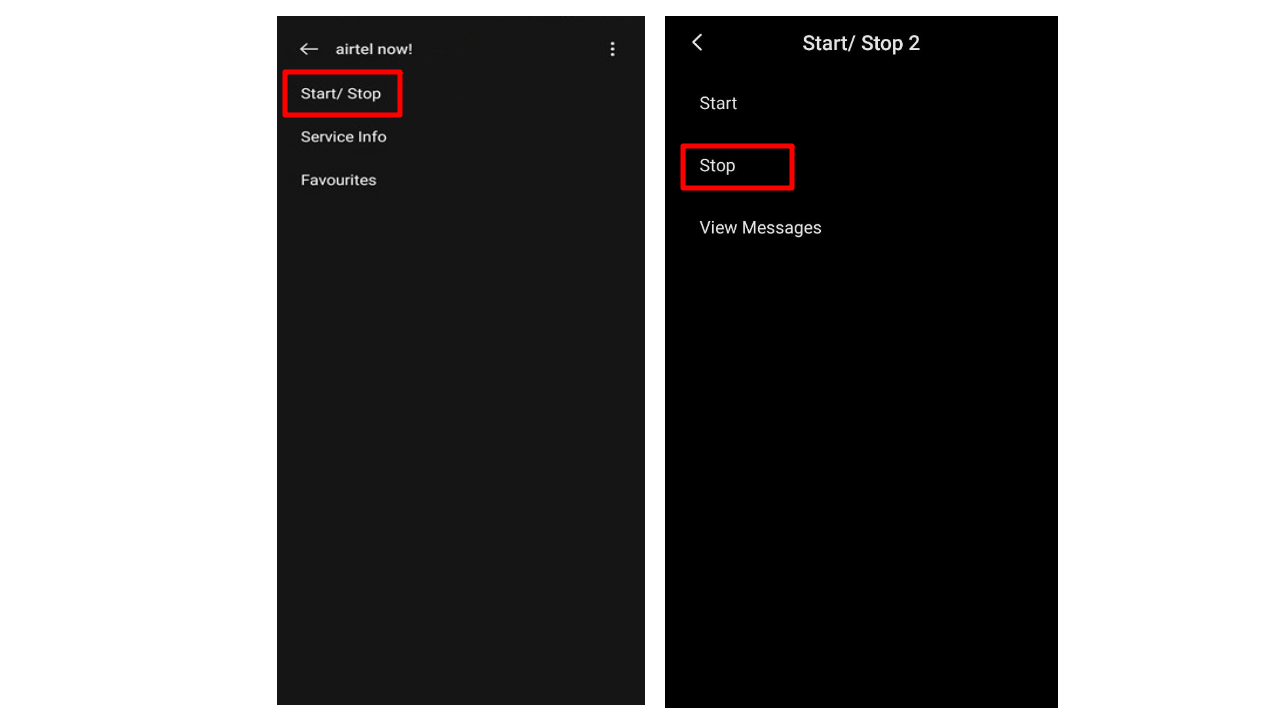The height and width of the screenshot is (720, 1280).
Task: Select the highlighted Start/ Stop option
Action: (x=341, y=93)
